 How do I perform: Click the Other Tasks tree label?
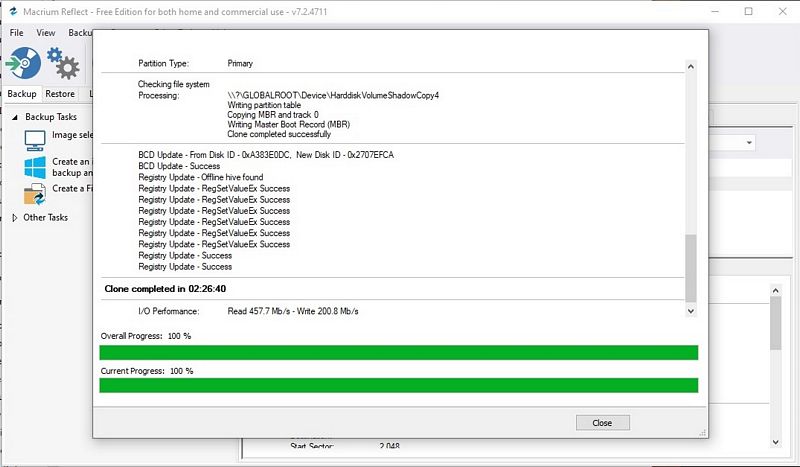[x=45, y=217]
